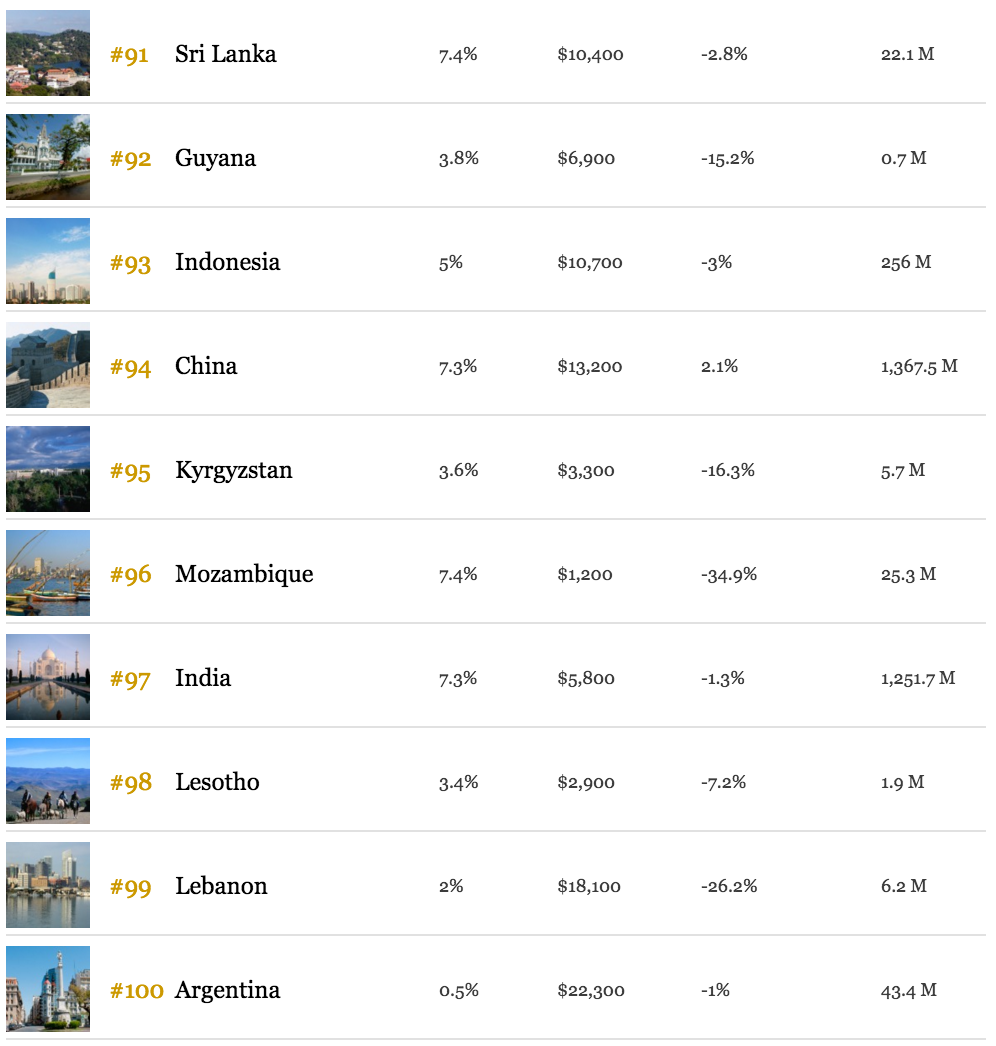
Task: Click the Guyana building thumbnail
Action: point(48,157)
